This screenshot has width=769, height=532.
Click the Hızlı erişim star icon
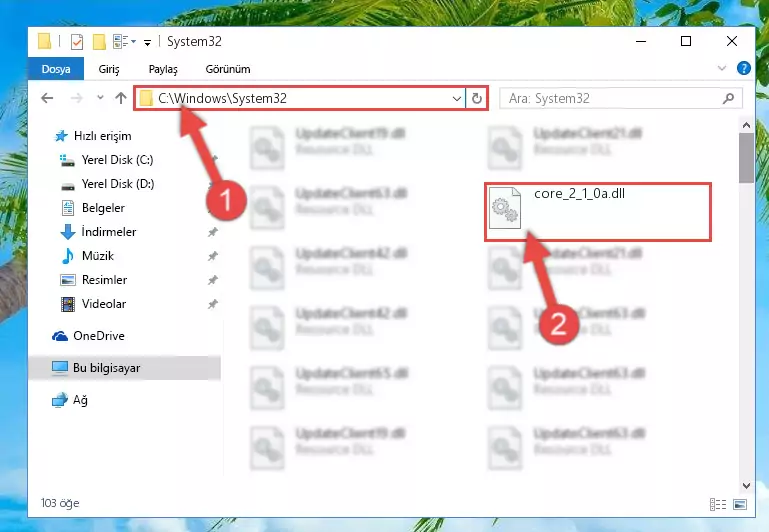pos(61,136)
